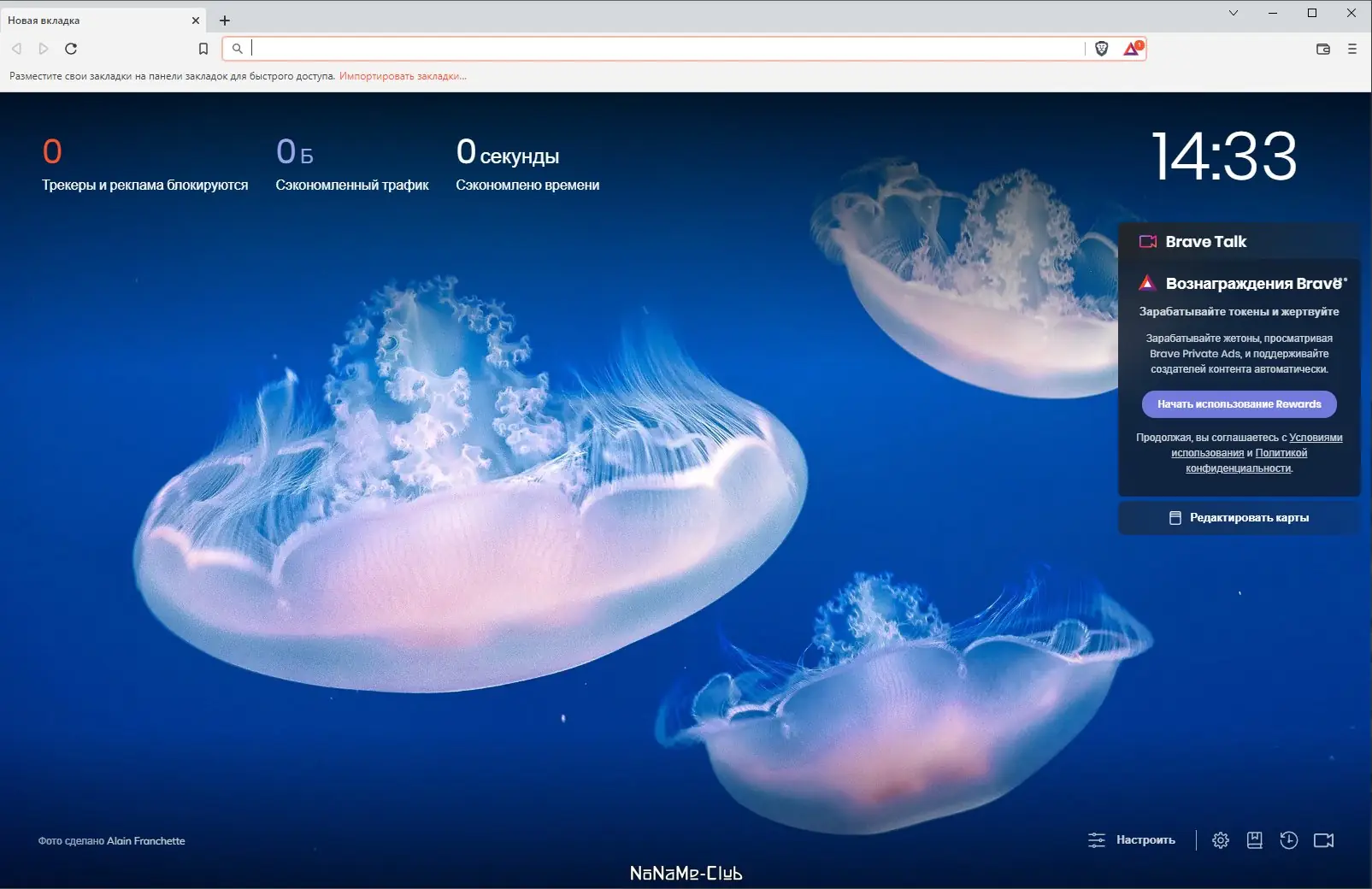Open the Brave Wallet toolbar icon
Image resolution: width=1372 pixels, height=889 pixels.
click(1323, 49)
